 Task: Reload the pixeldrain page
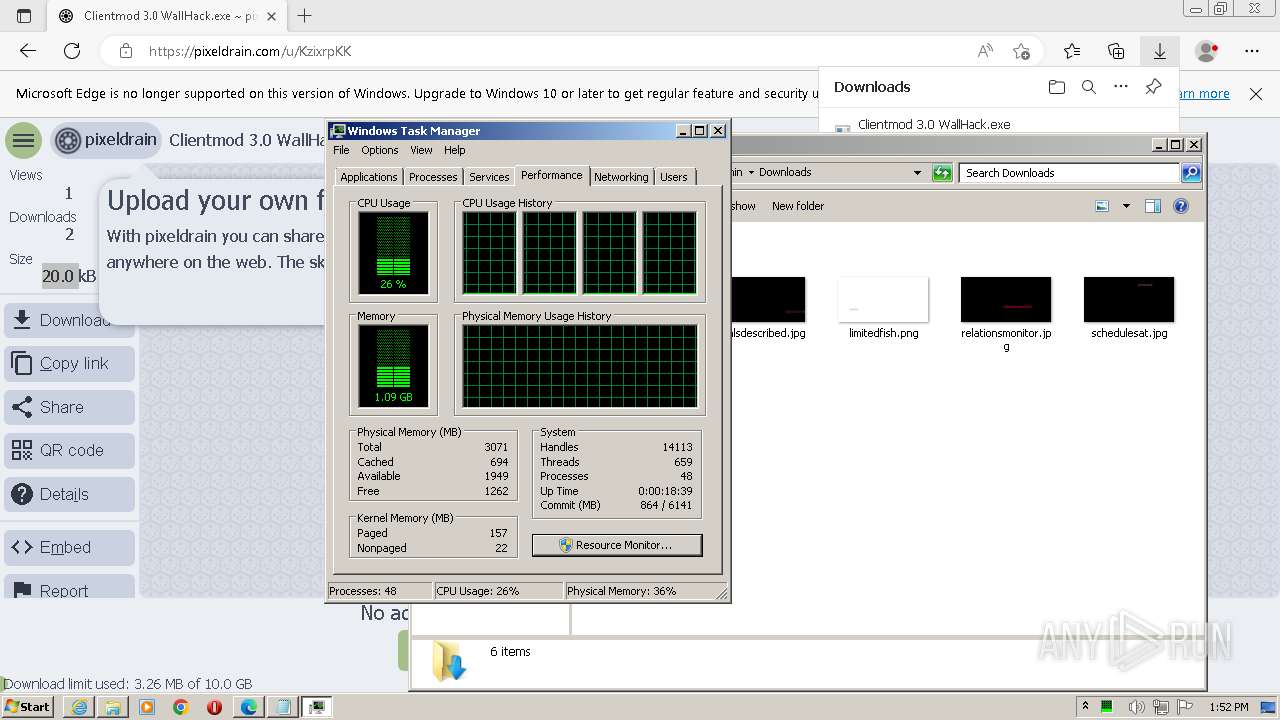72,51
